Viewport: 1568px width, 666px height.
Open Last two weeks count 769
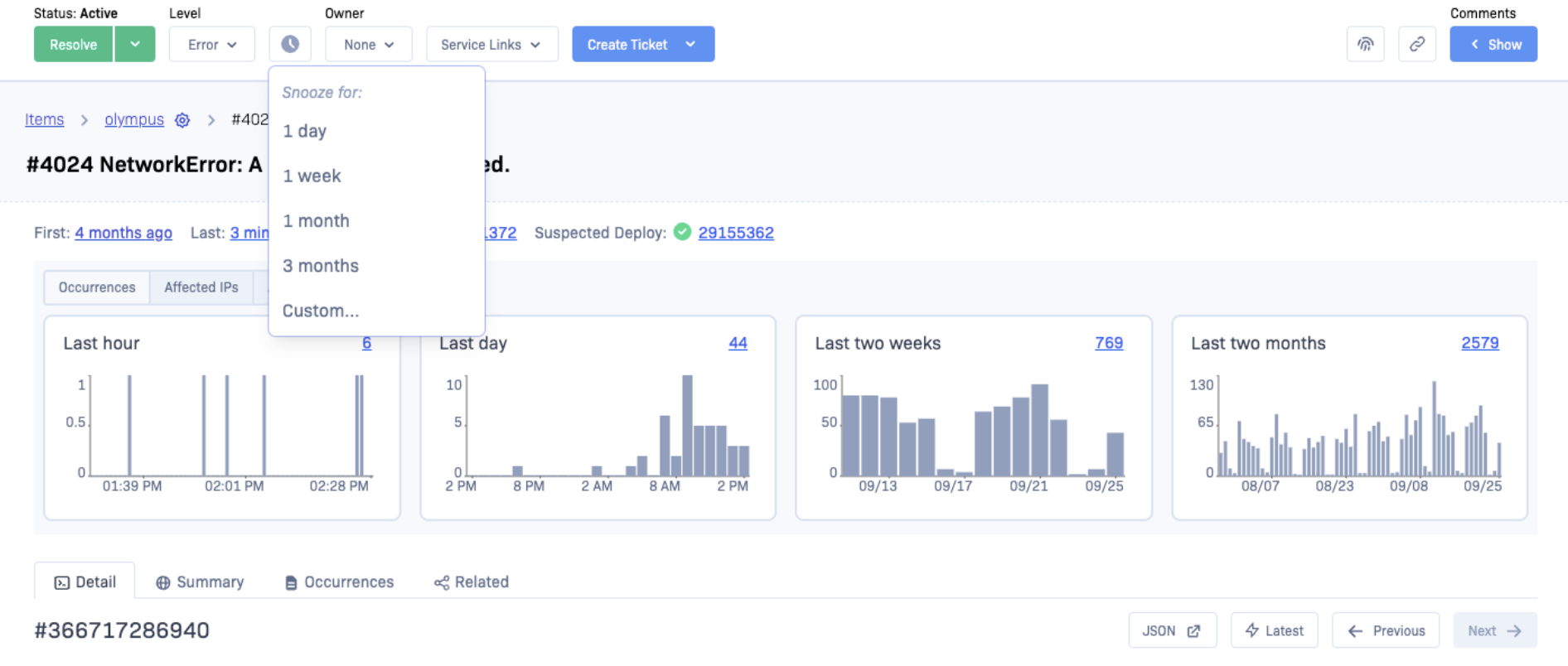click(x=1108, y=343)
